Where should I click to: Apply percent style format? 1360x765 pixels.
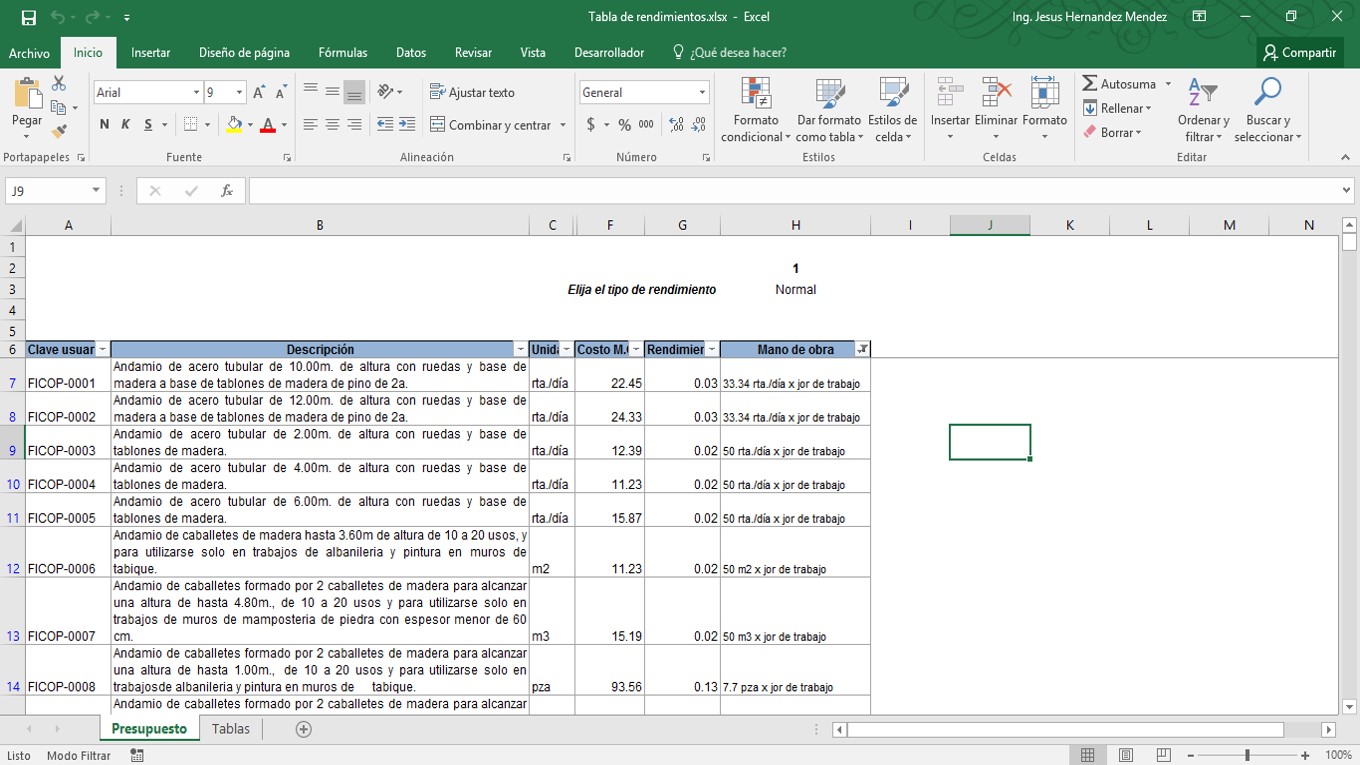tap(624, 125)
